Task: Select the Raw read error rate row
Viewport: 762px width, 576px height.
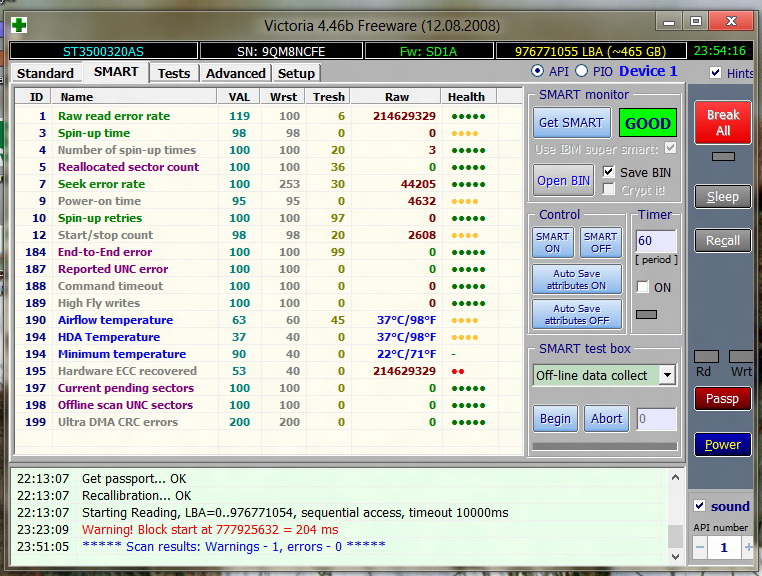Action: coord(269,116)
